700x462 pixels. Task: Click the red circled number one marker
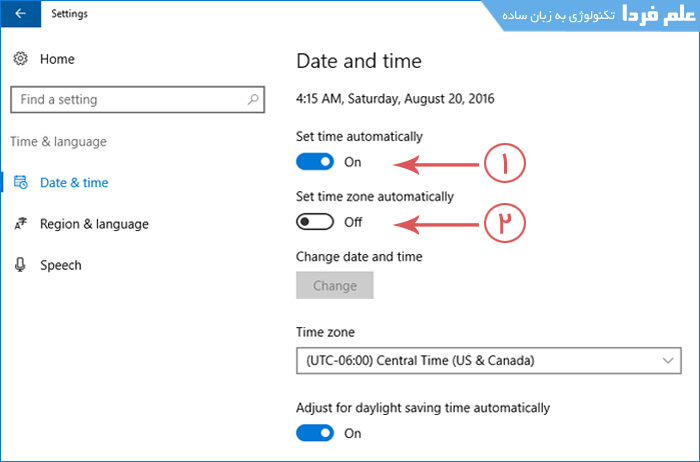[x=504, y=165]
